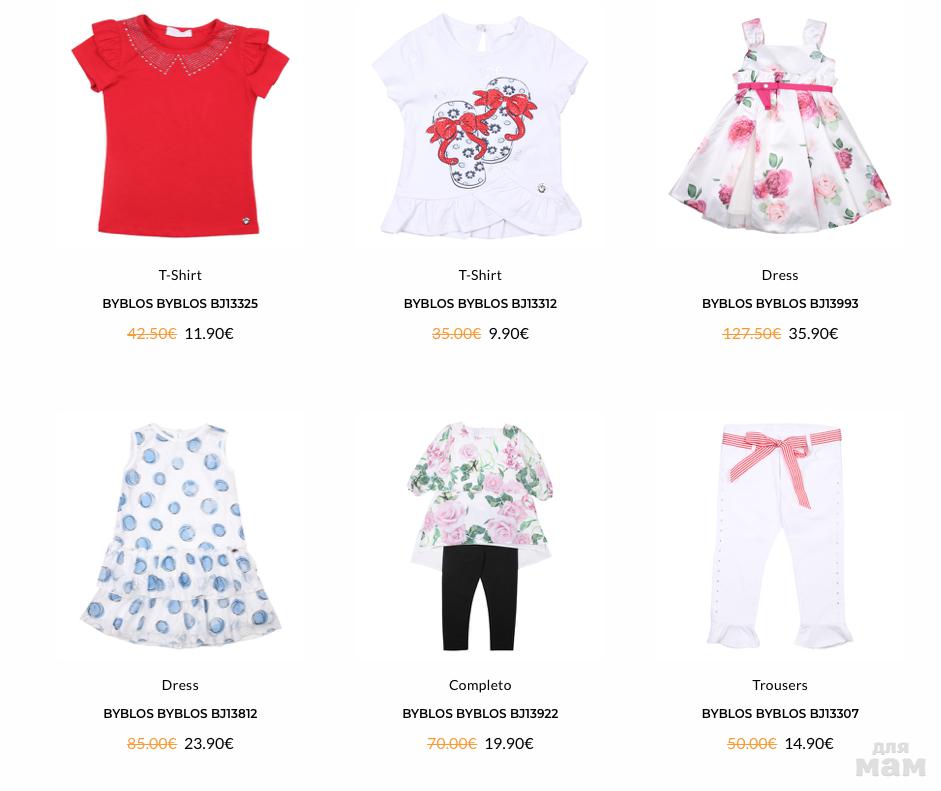Screen dimensions: 941x791
Task: Open the floral top and leggings Completo image
Action: click(480, 537)
